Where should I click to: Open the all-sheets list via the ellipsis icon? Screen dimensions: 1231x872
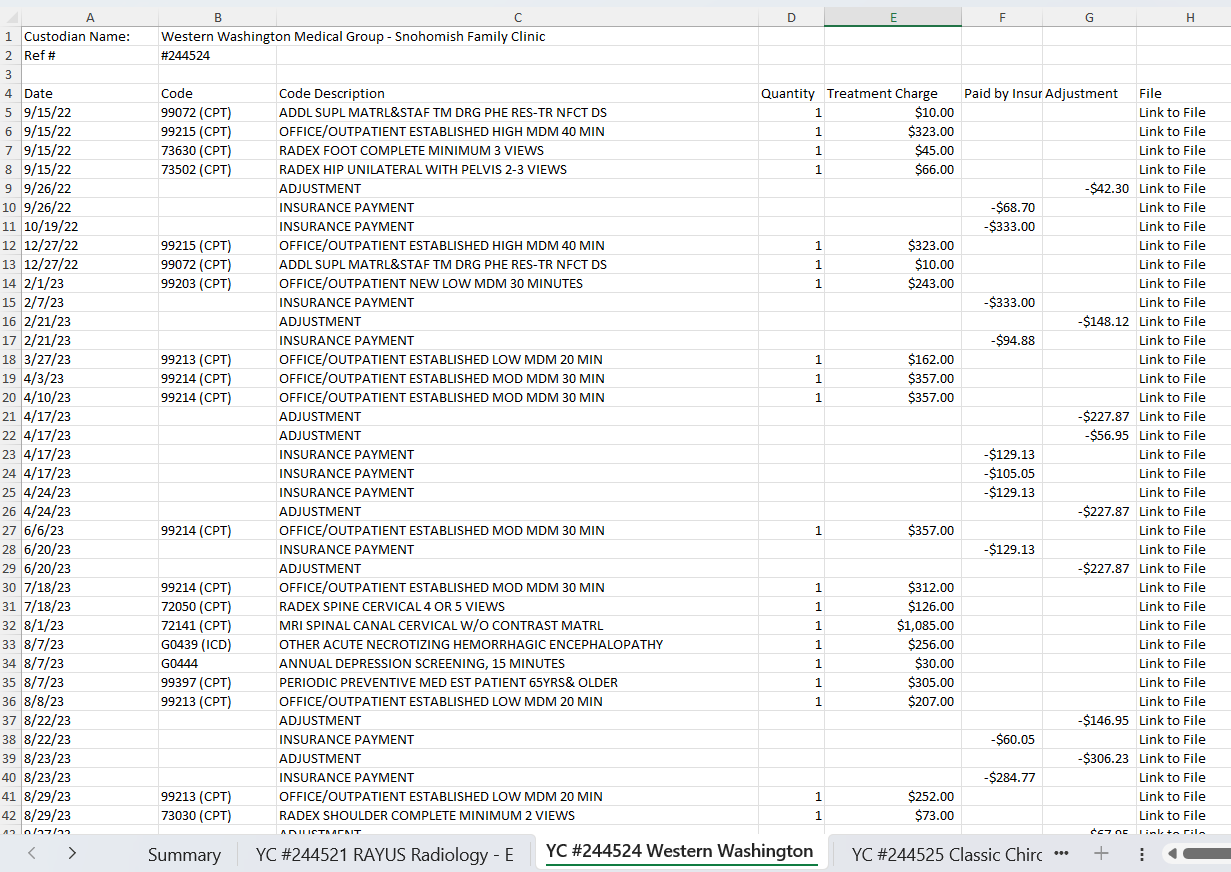pyautogui.click(x=1063, y=854)
